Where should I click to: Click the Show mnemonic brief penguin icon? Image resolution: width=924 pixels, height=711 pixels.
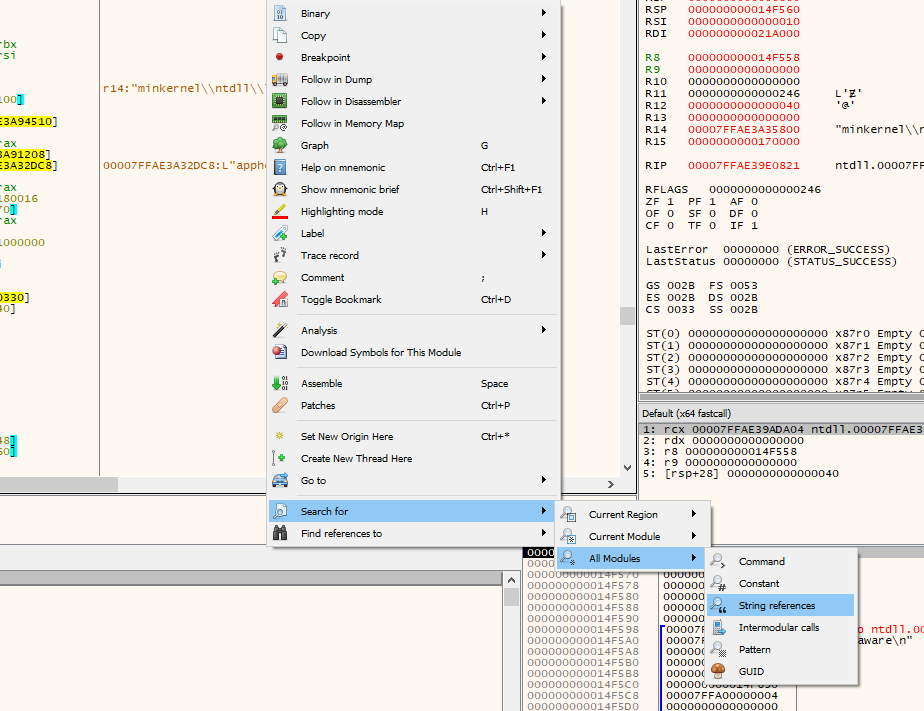280,189
